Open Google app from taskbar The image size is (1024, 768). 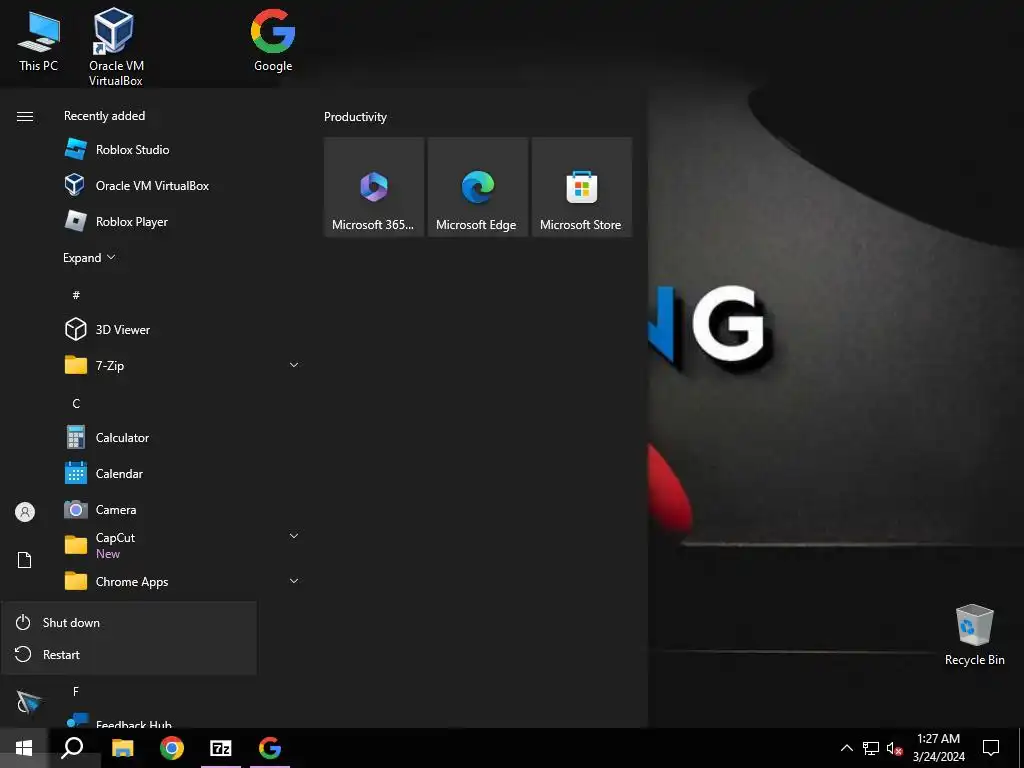pyautogui.click(x=270, y=748)
